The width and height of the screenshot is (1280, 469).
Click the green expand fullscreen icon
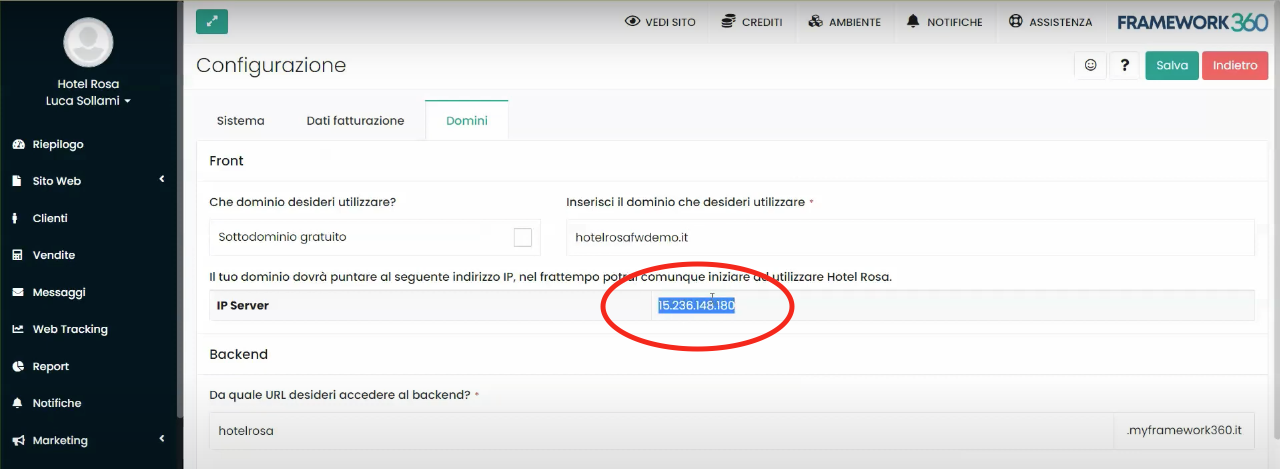[x=212, y=21]
